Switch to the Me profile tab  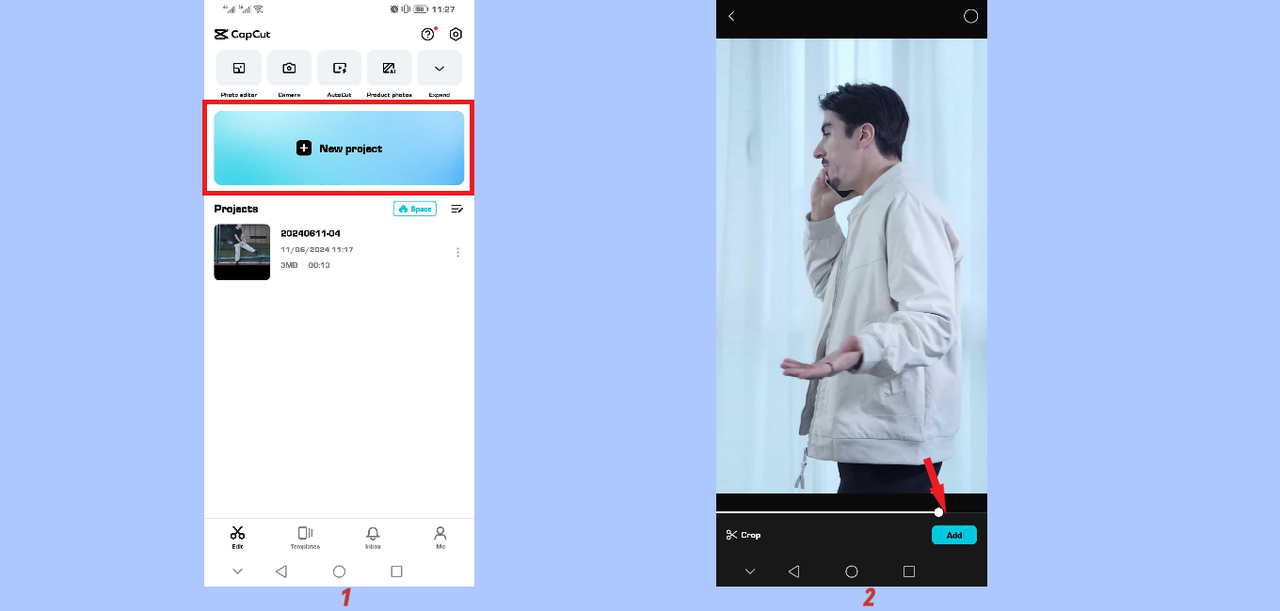click(x=440, y=537)
